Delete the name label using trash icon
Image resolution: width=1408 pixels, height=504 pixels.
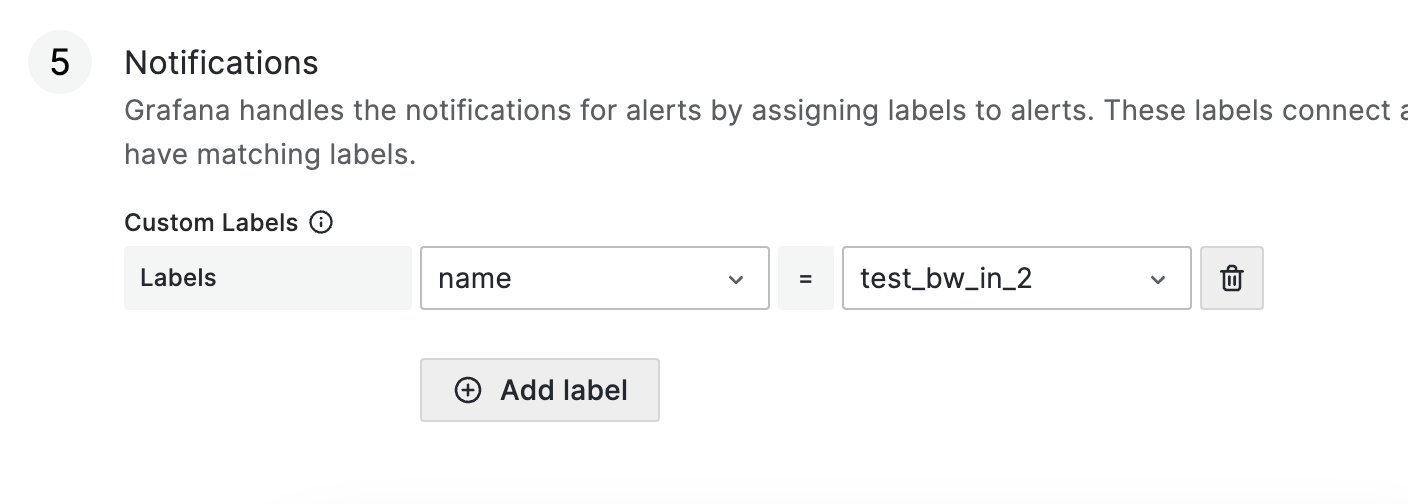pos(1231,278)
